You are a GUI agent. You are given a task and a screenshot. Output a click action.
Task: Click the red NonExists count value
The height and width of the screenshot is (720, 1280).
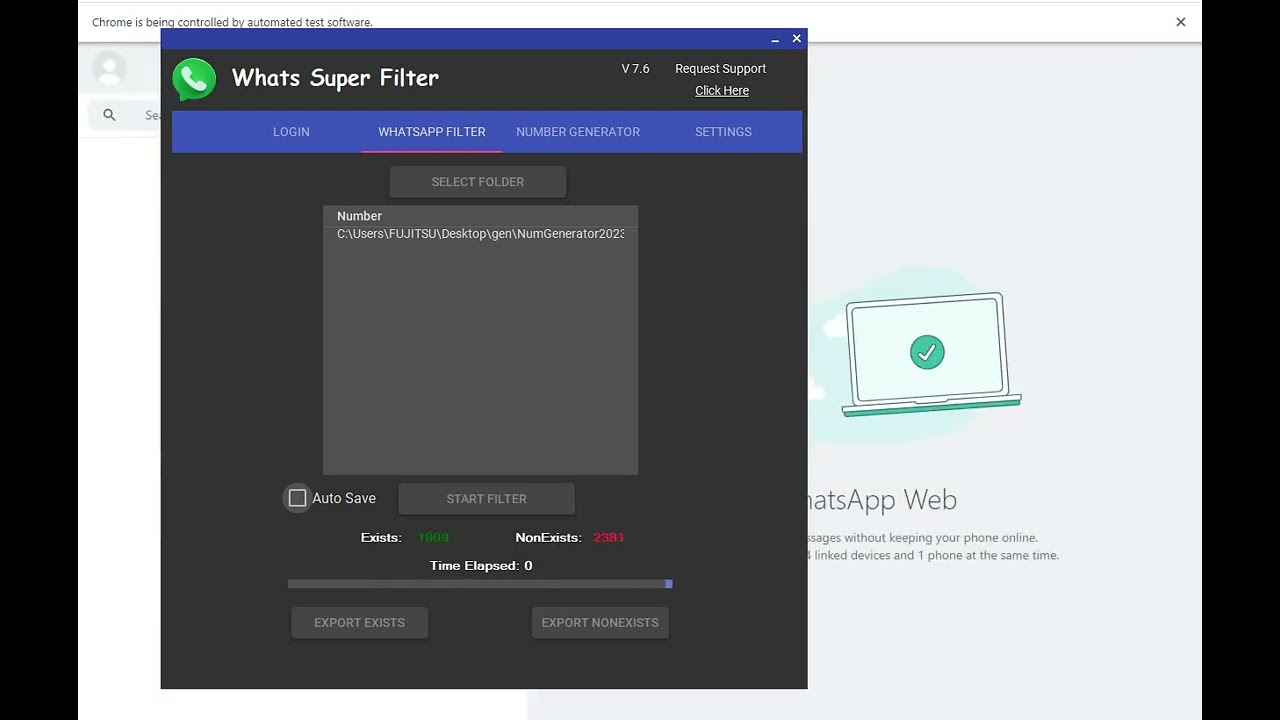(x=608, y=538)
